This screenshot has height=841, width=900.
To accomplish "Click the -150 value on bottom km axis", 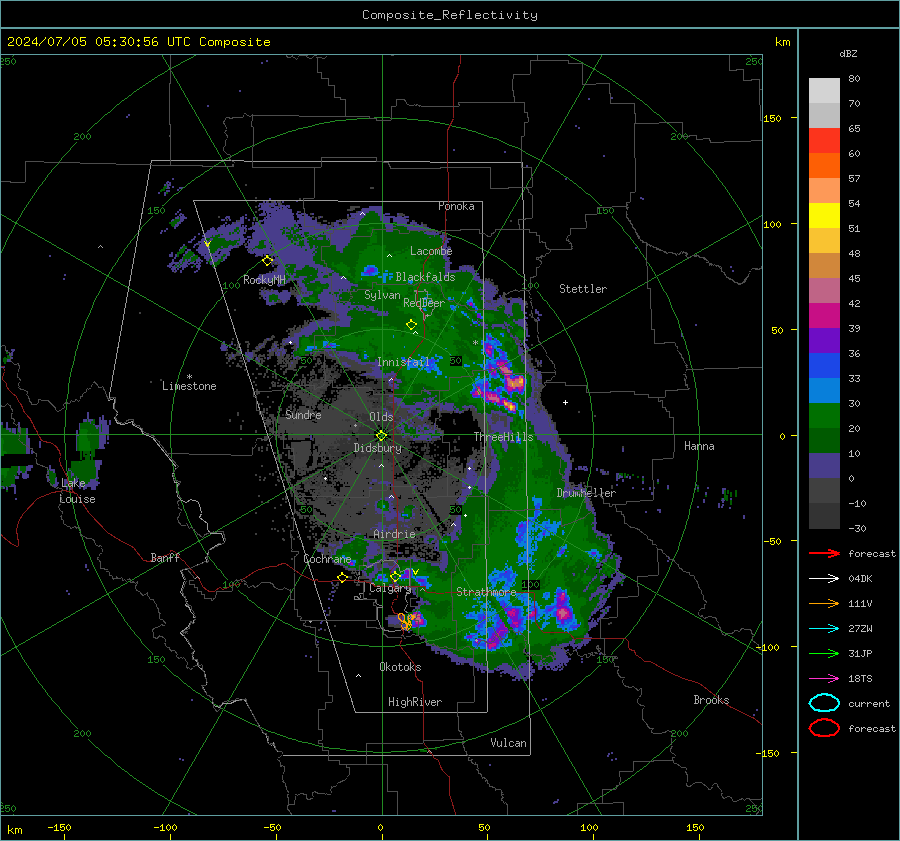I will (x=59, y=827).
